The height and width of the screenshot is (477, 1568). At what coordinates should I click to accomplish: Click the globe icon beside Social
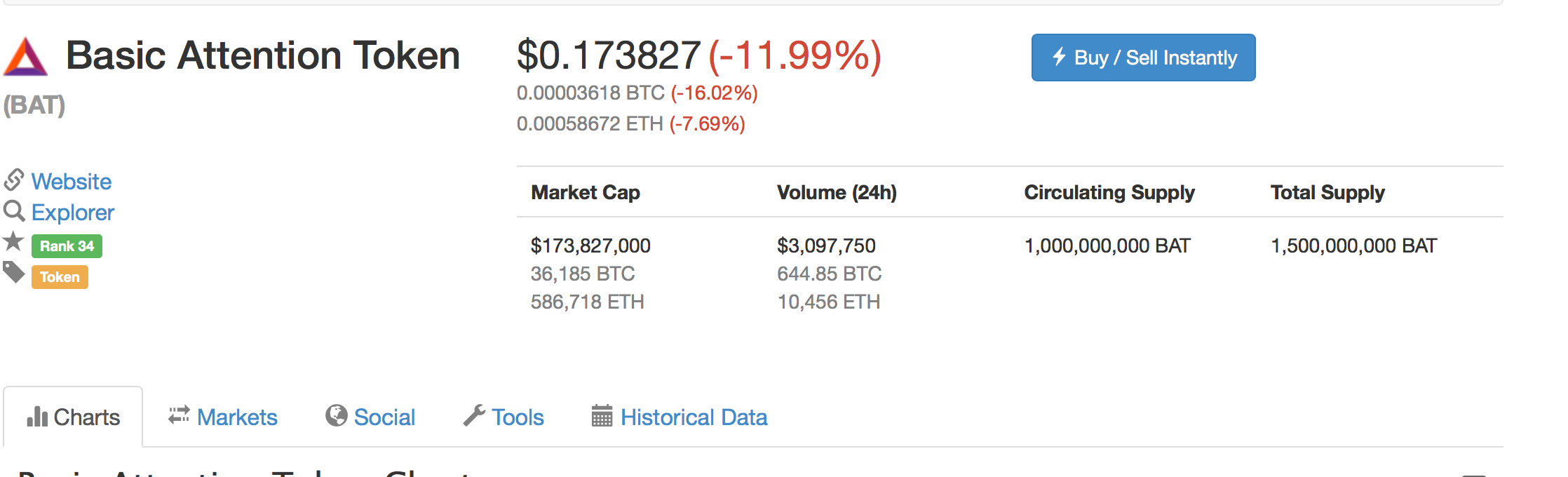point(336,415)
